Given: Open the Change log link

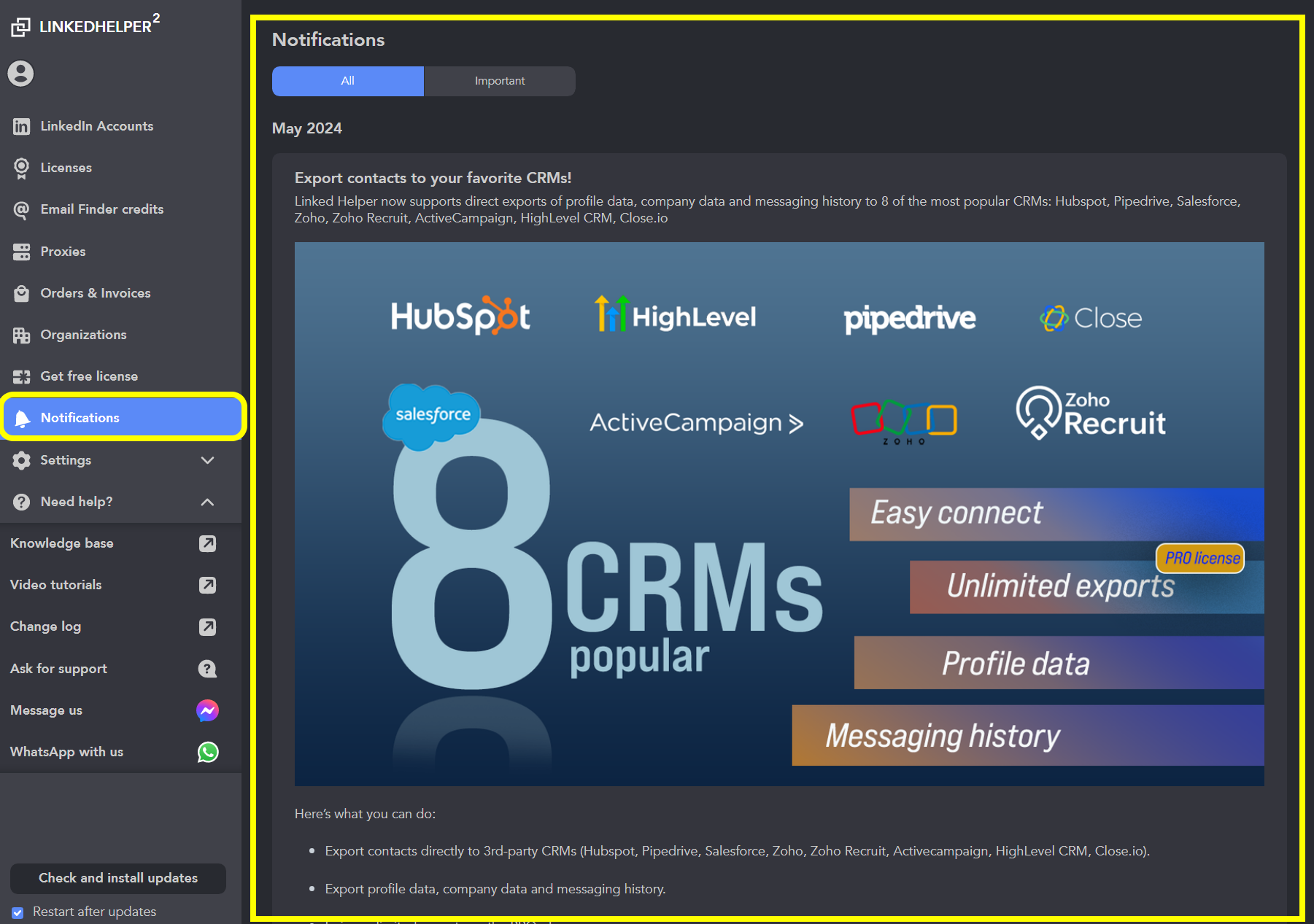Looking at the screenshot, I should tap(45, 626).
